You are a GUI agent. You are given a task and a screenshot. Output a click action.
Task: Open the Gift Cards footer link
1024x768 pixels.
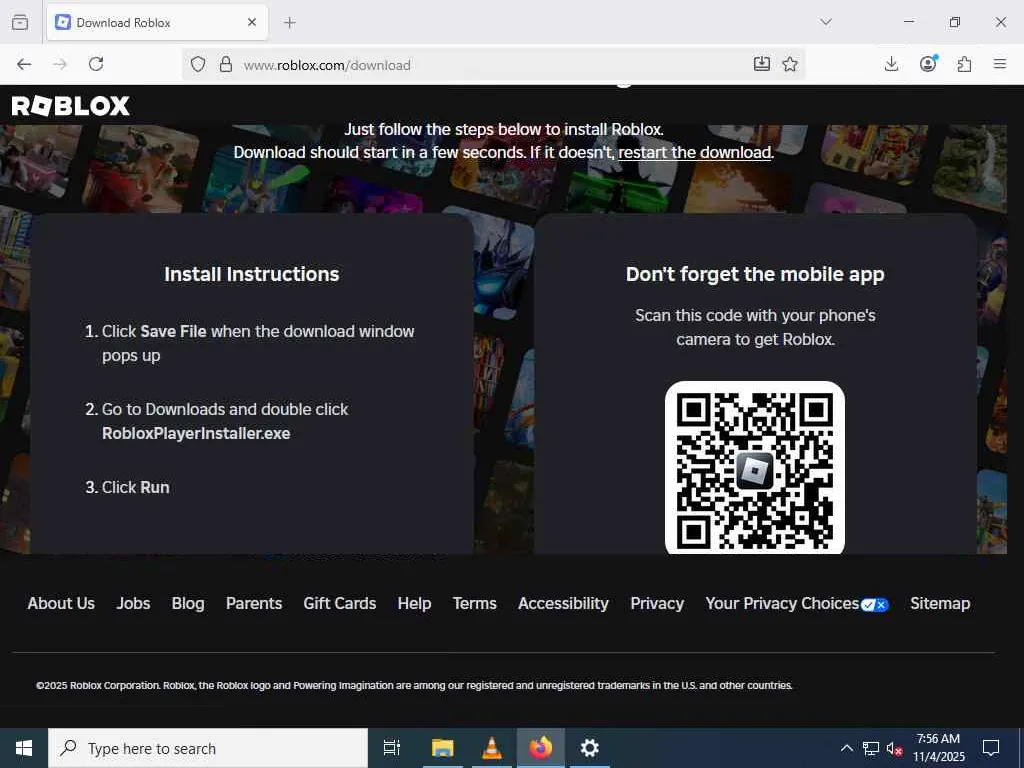pos(340,603)
